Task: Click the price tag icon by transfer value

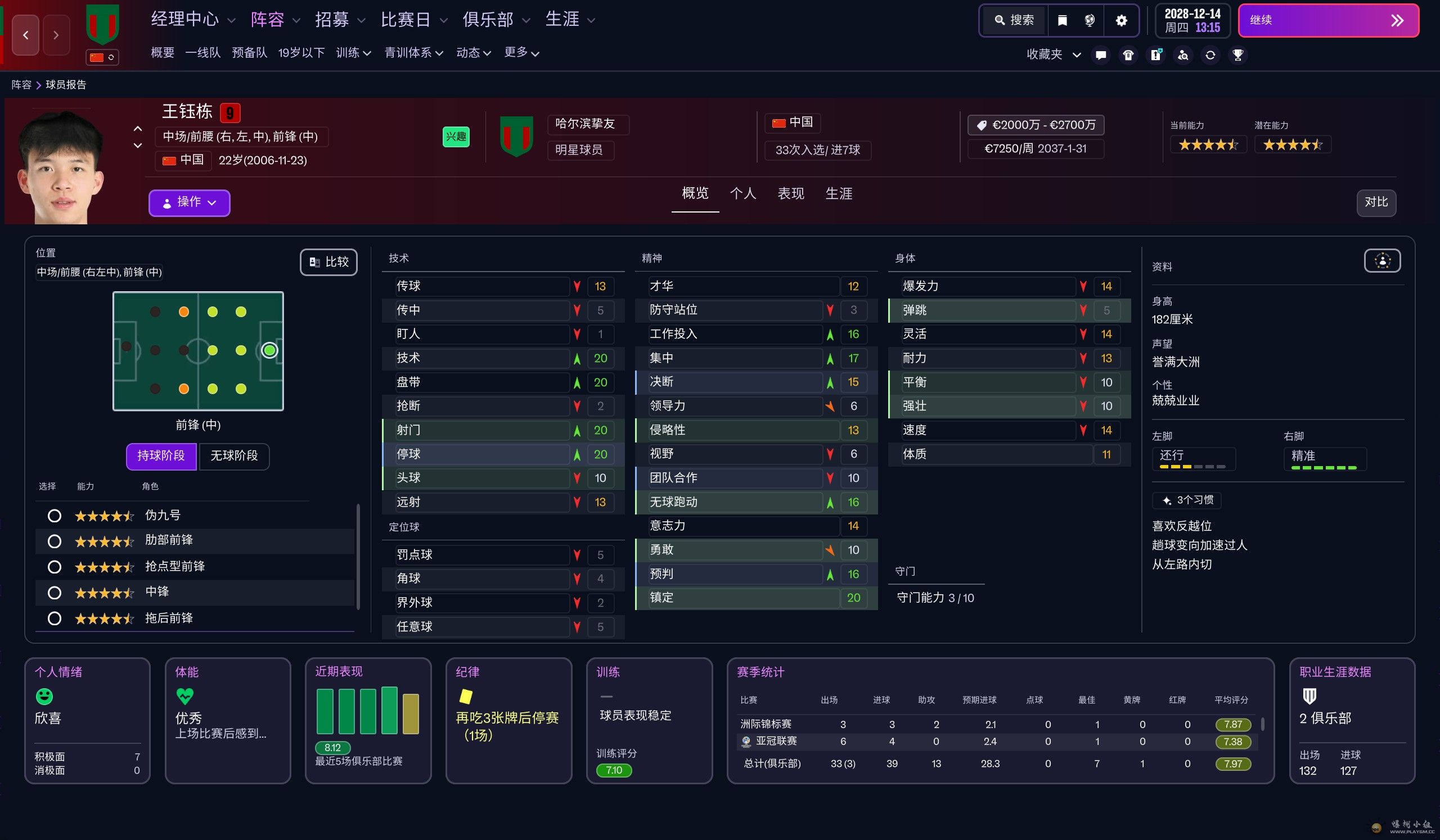Action: click(982, 125)
